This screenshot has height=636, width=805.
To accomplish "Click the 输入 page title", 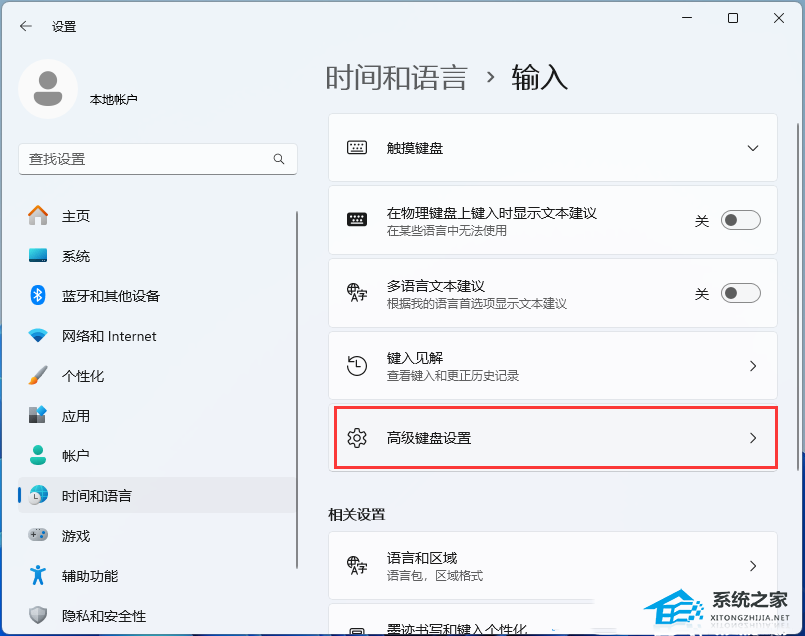I will [540, 78].
